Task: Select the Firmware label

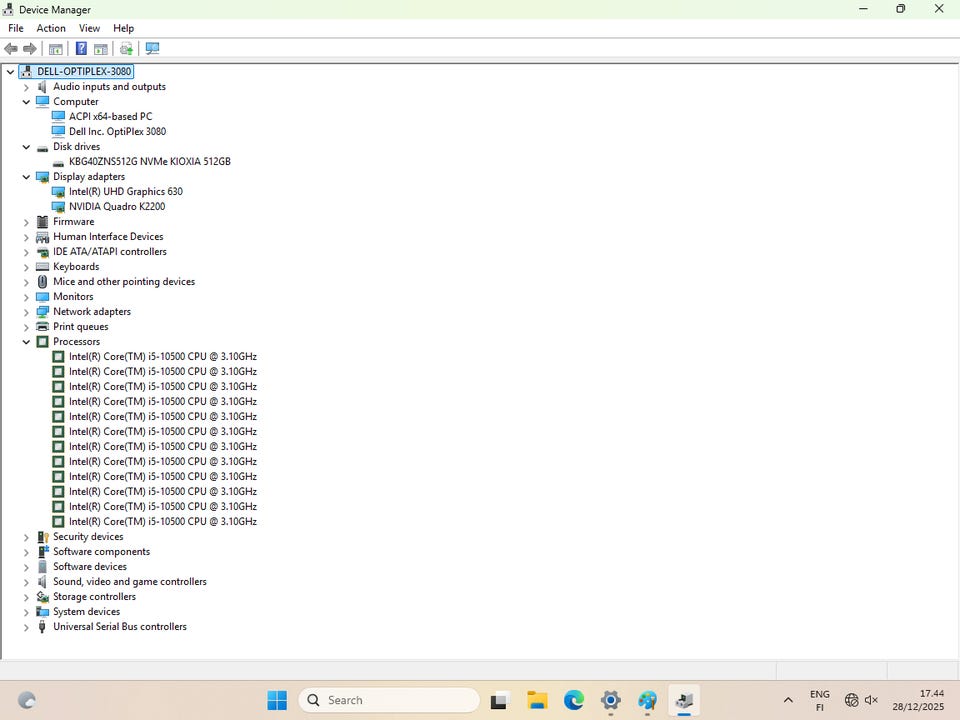Action: [x=73, y=222]
